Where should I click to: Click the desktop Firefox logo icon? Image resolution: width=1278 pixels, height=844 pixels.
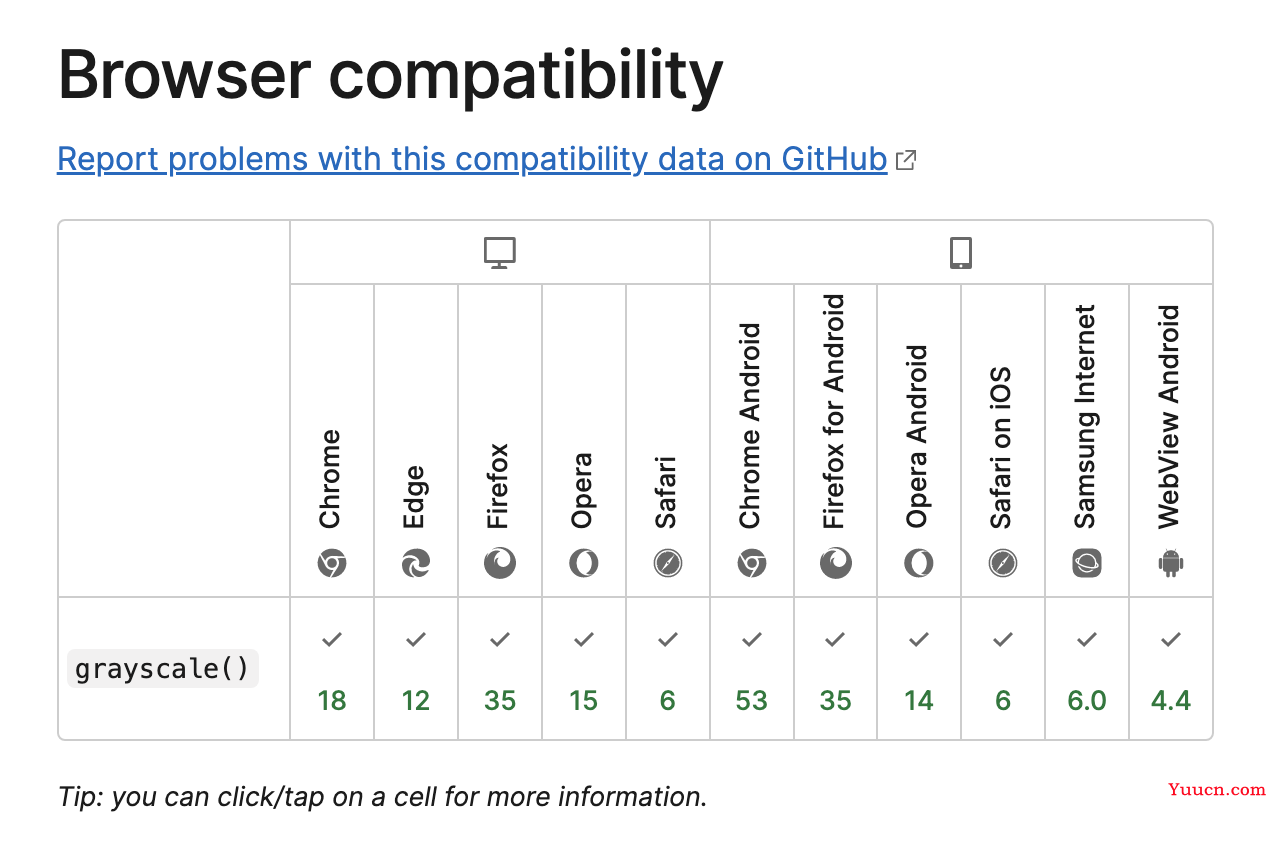point(500,564)
